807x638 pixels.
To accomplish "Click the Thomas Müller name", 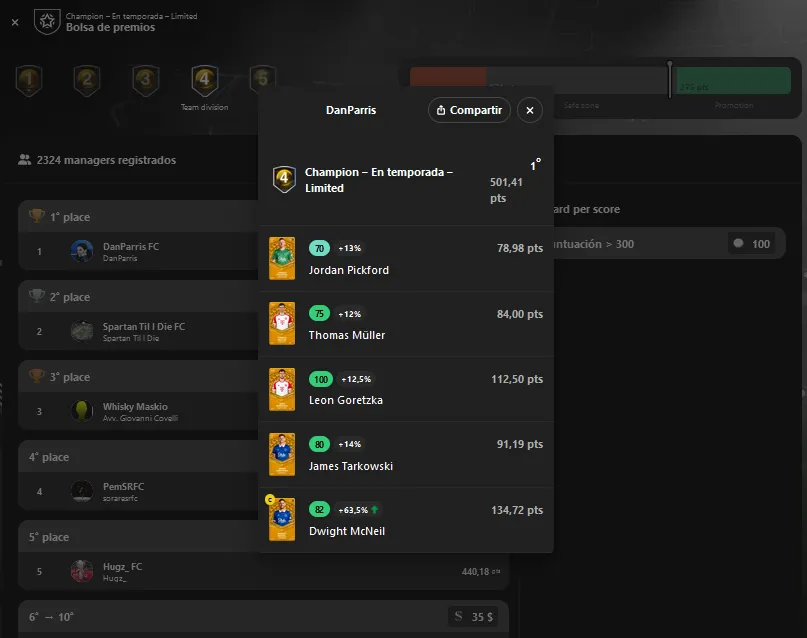I will [x=347, y=335].
